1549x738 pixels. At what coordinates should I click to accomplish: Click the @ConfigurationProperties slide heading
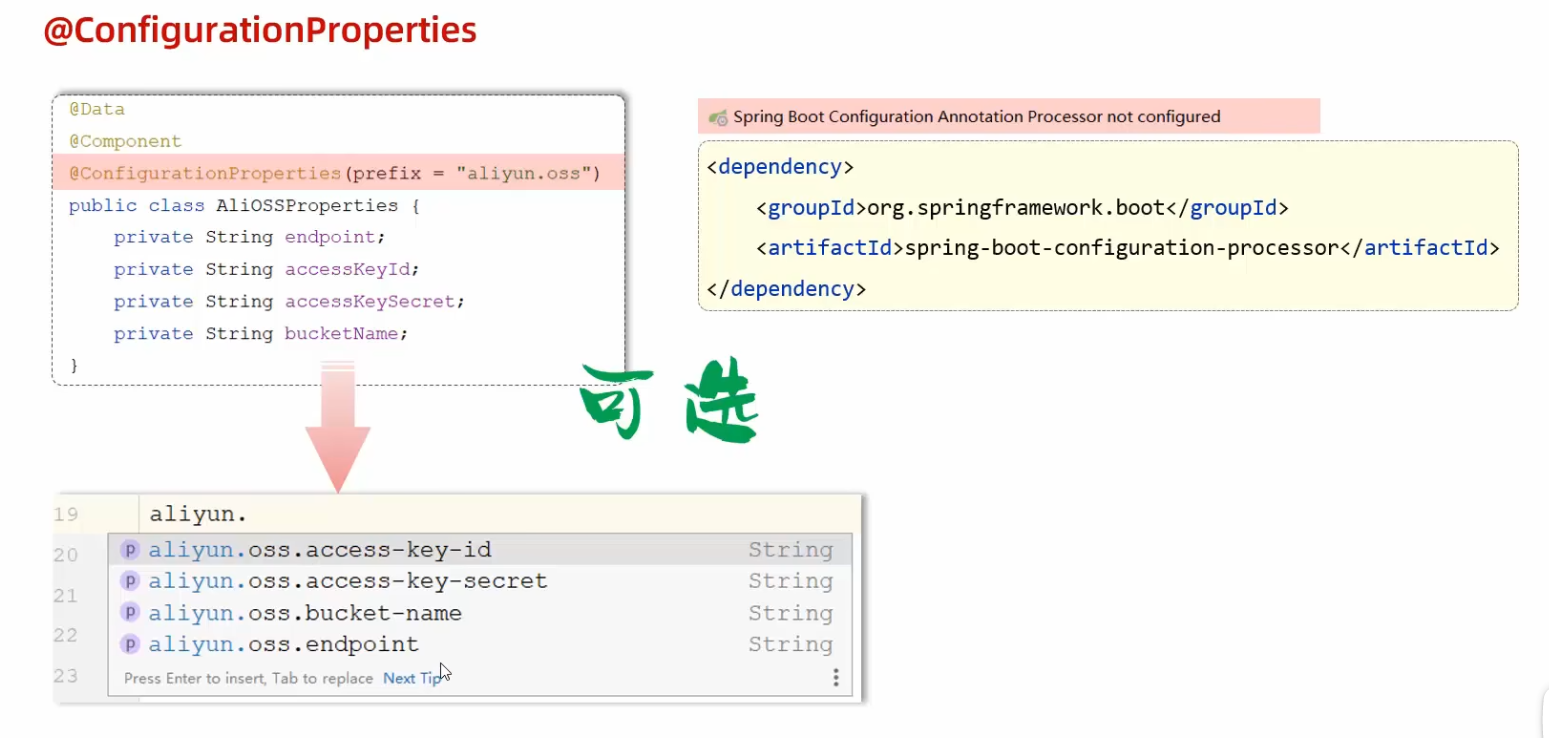(260, 31)
